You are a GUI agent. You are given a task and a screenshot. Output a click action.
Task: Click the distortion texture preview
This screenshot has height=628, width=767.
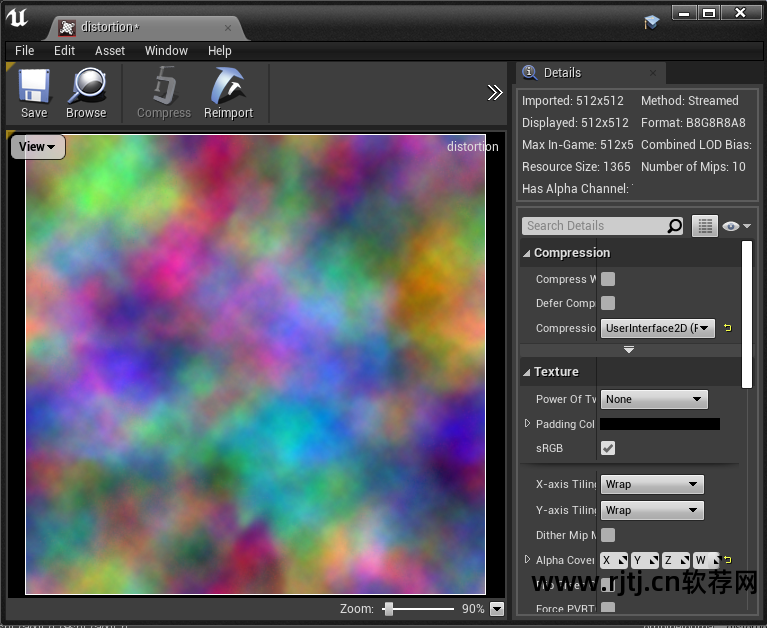pyautogui.click(x=255, y=364)
